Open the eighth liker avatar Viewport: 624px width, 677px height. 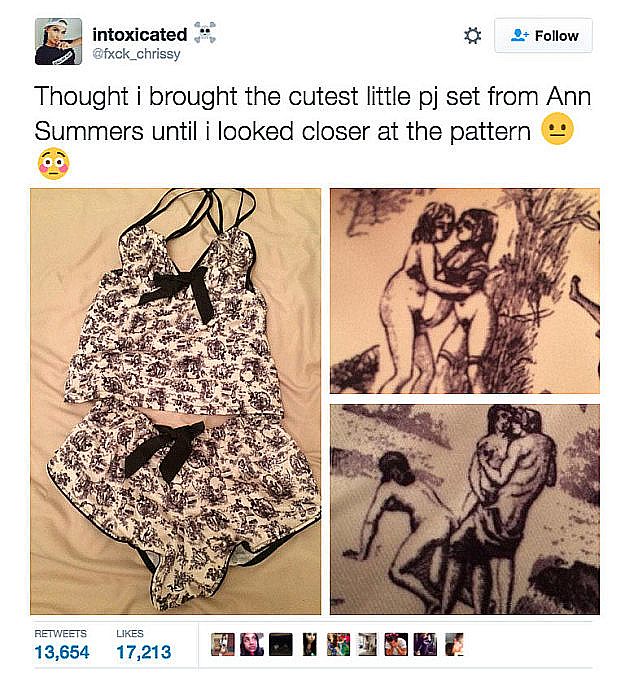pos(426,645)
